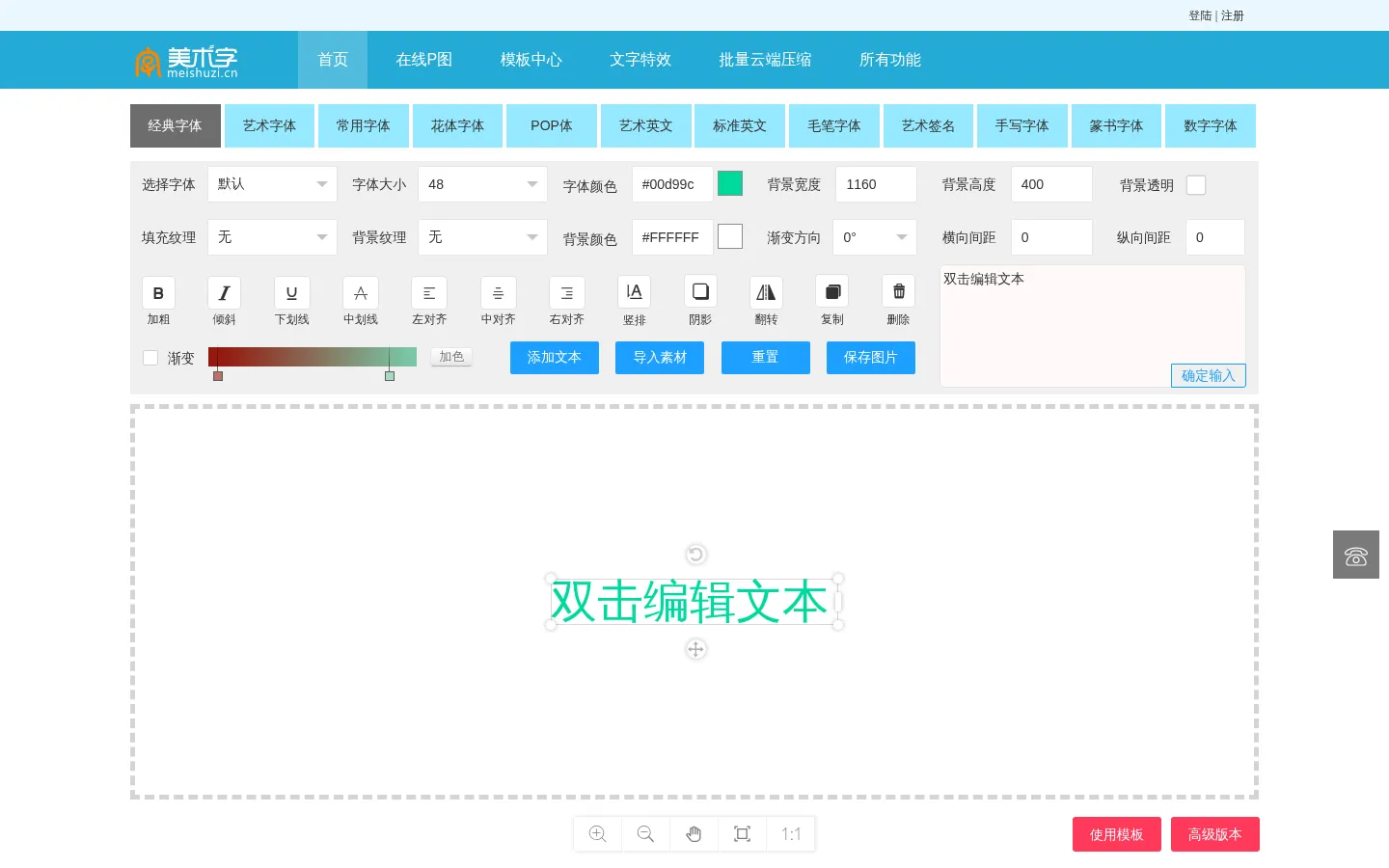Click the 保存图片 save image button
Screen dimensions: 1389x868
871,358
